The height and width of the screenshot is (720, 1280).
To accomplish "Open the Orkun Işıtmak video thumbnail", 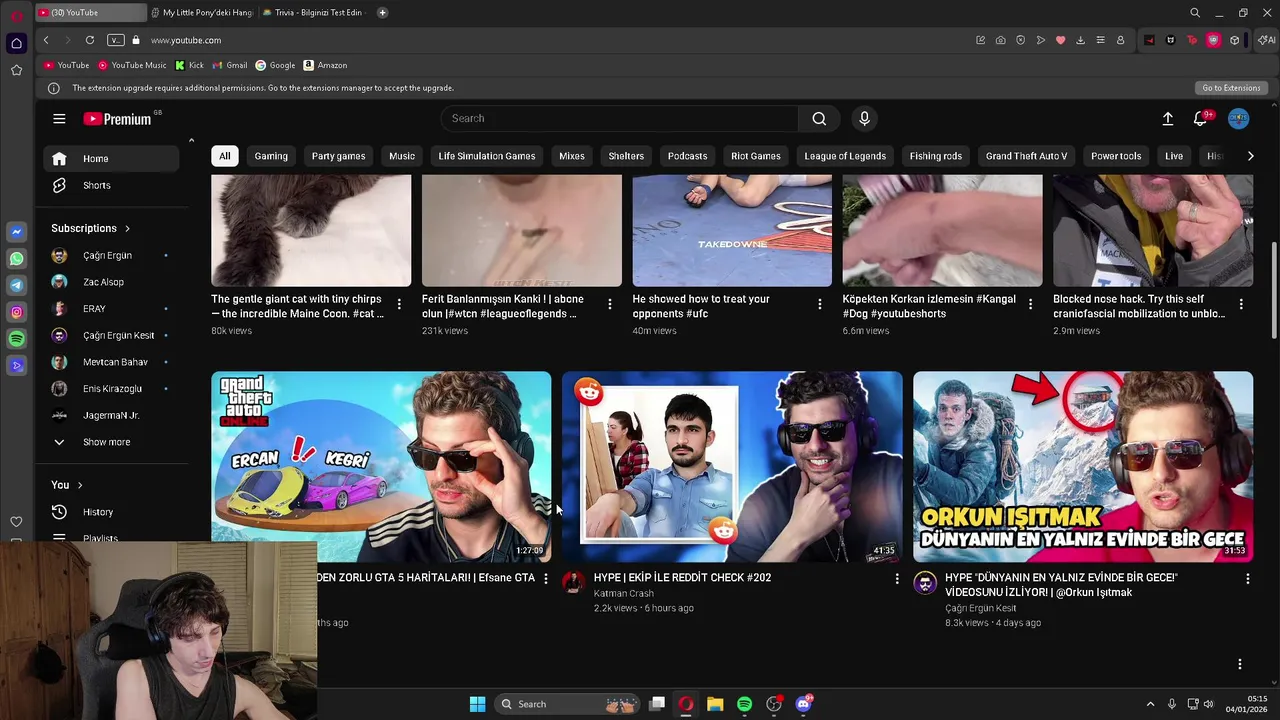I will click(1083, 467).
